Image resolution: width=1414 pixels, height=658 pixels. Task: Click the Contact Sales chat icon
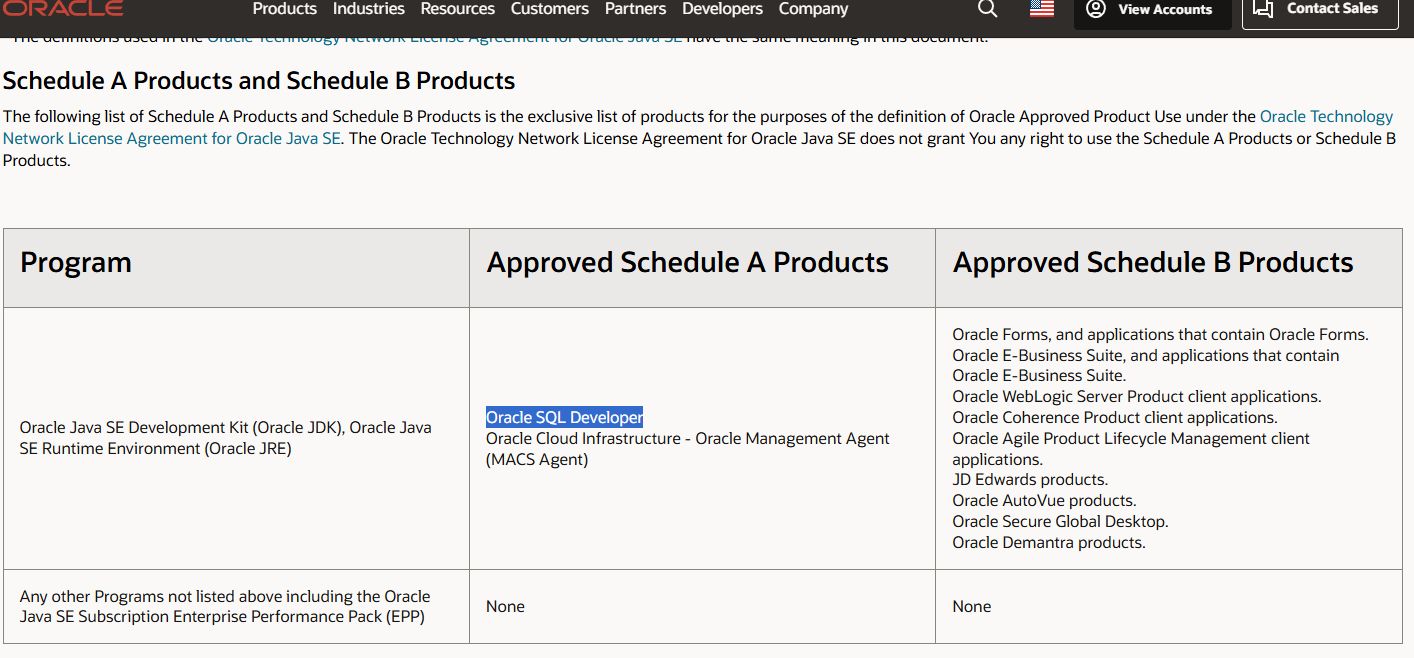(x=1263, y=8)
